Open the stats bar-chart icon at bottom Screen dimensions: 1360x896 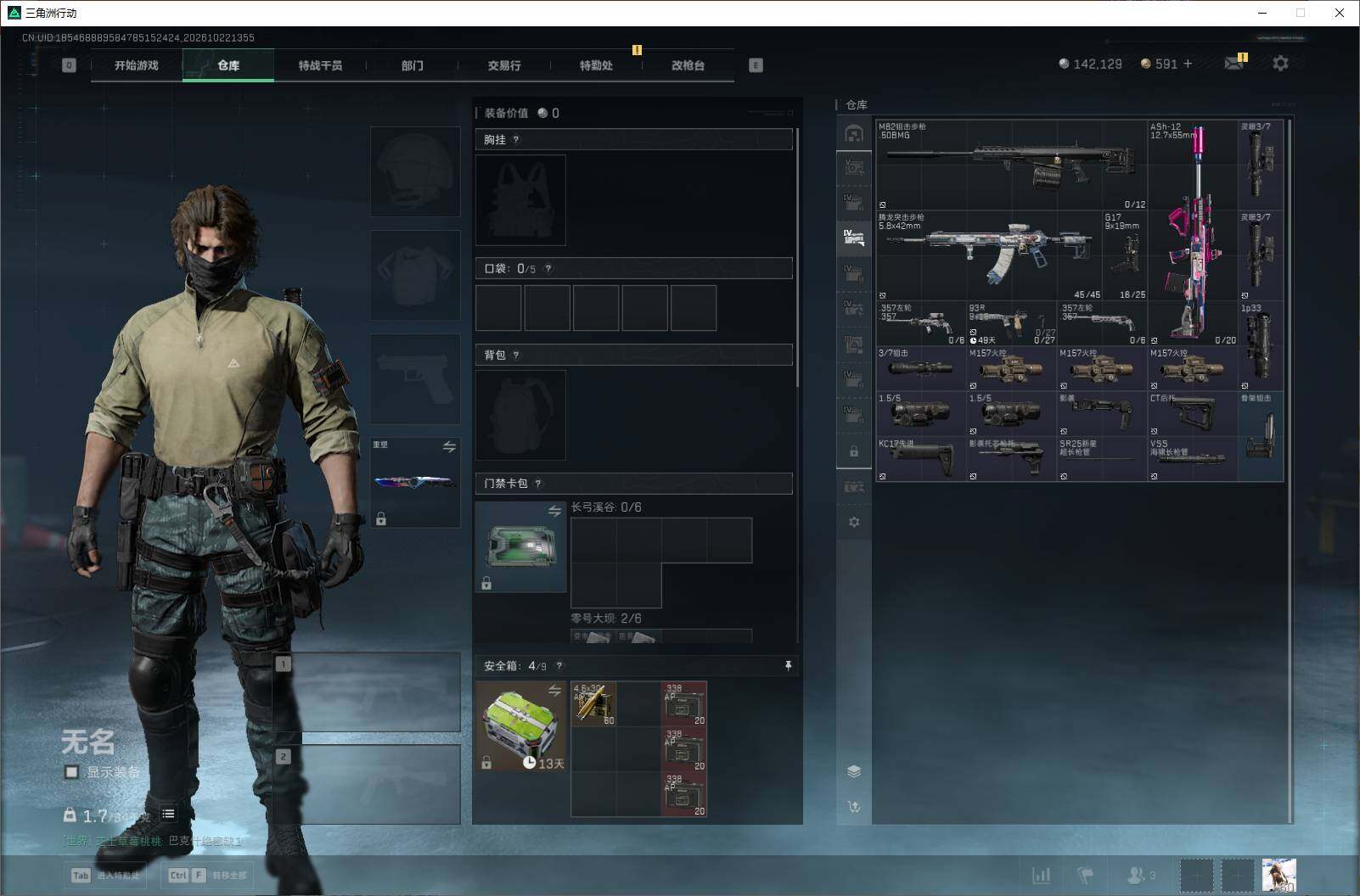(x=1041, y=875)
